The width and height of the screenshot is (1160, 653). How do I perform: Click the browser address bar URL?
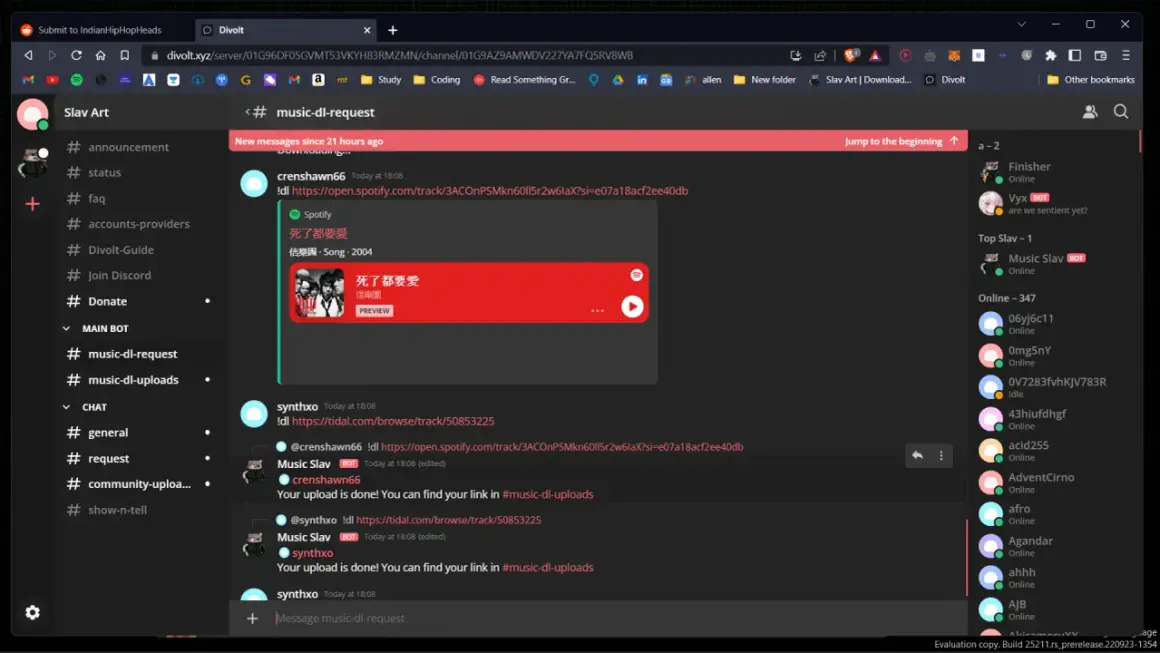point(399,55)
